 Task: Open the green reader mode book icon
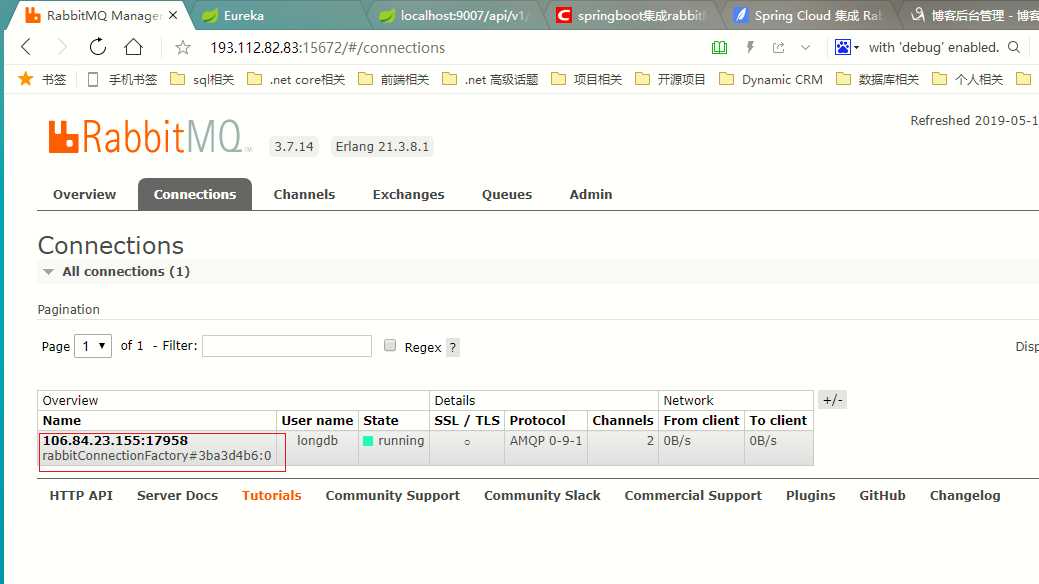(x=719, y=48)
